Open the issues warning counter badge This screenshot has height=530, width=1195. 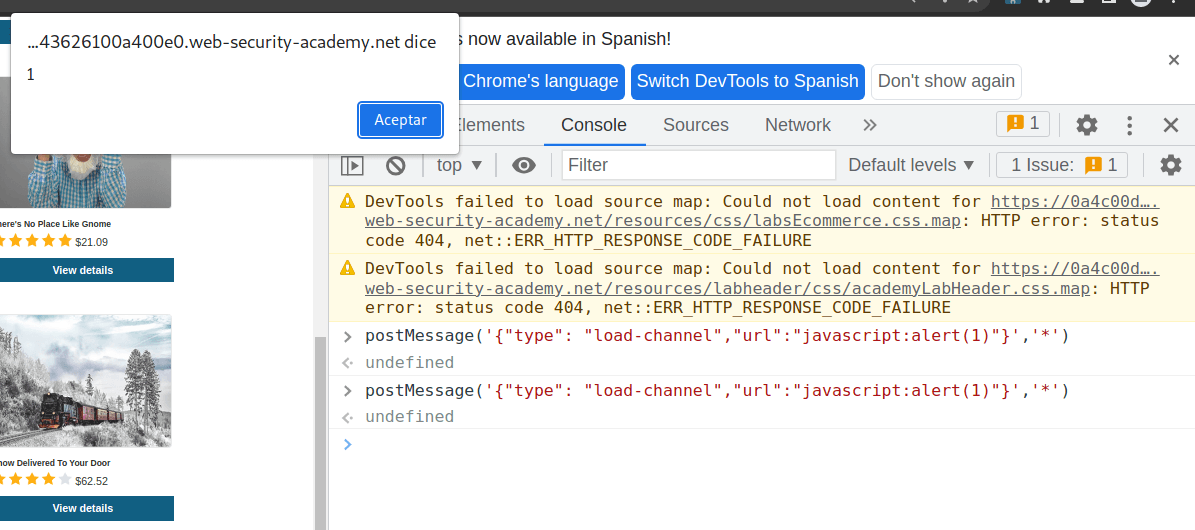[x=1023, y=124]
